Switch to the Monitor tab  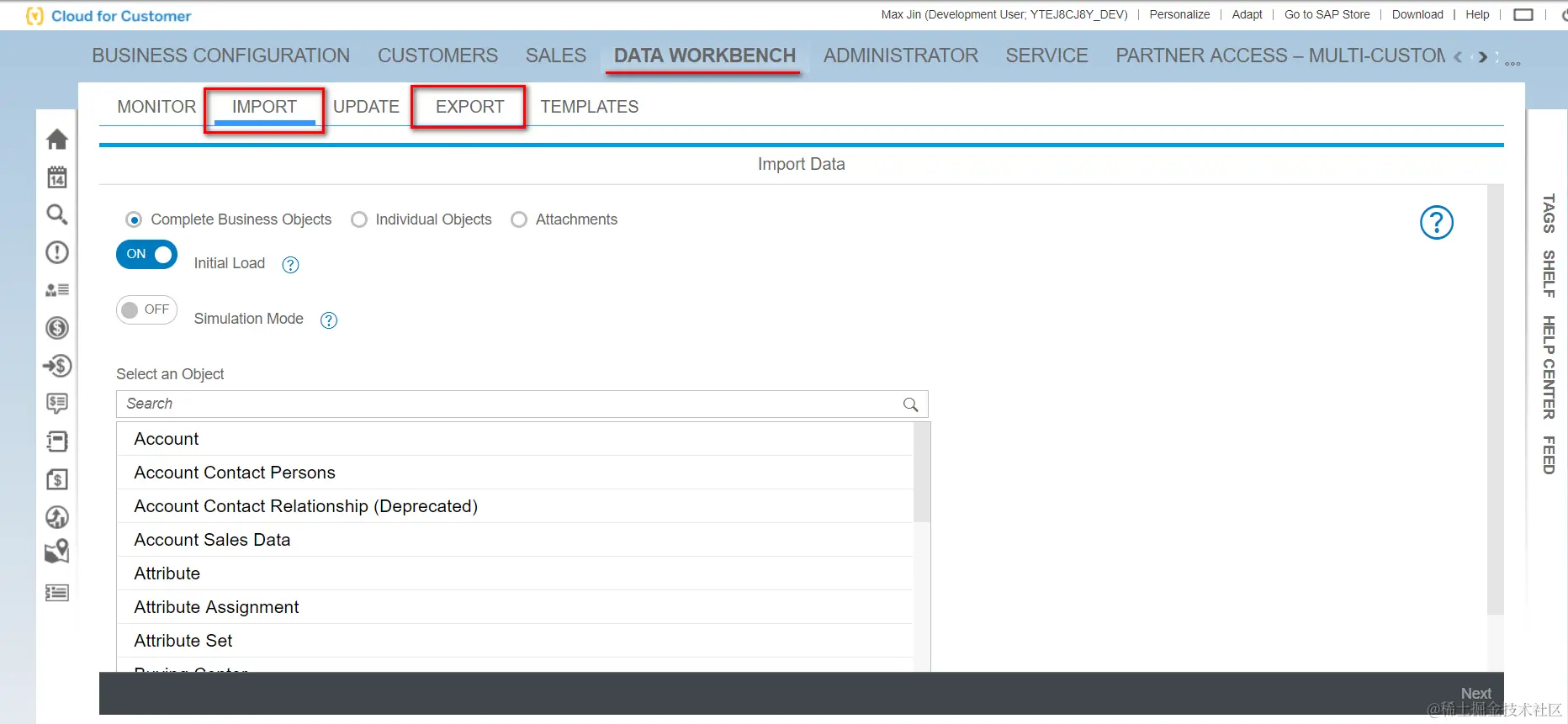(156, 107)
